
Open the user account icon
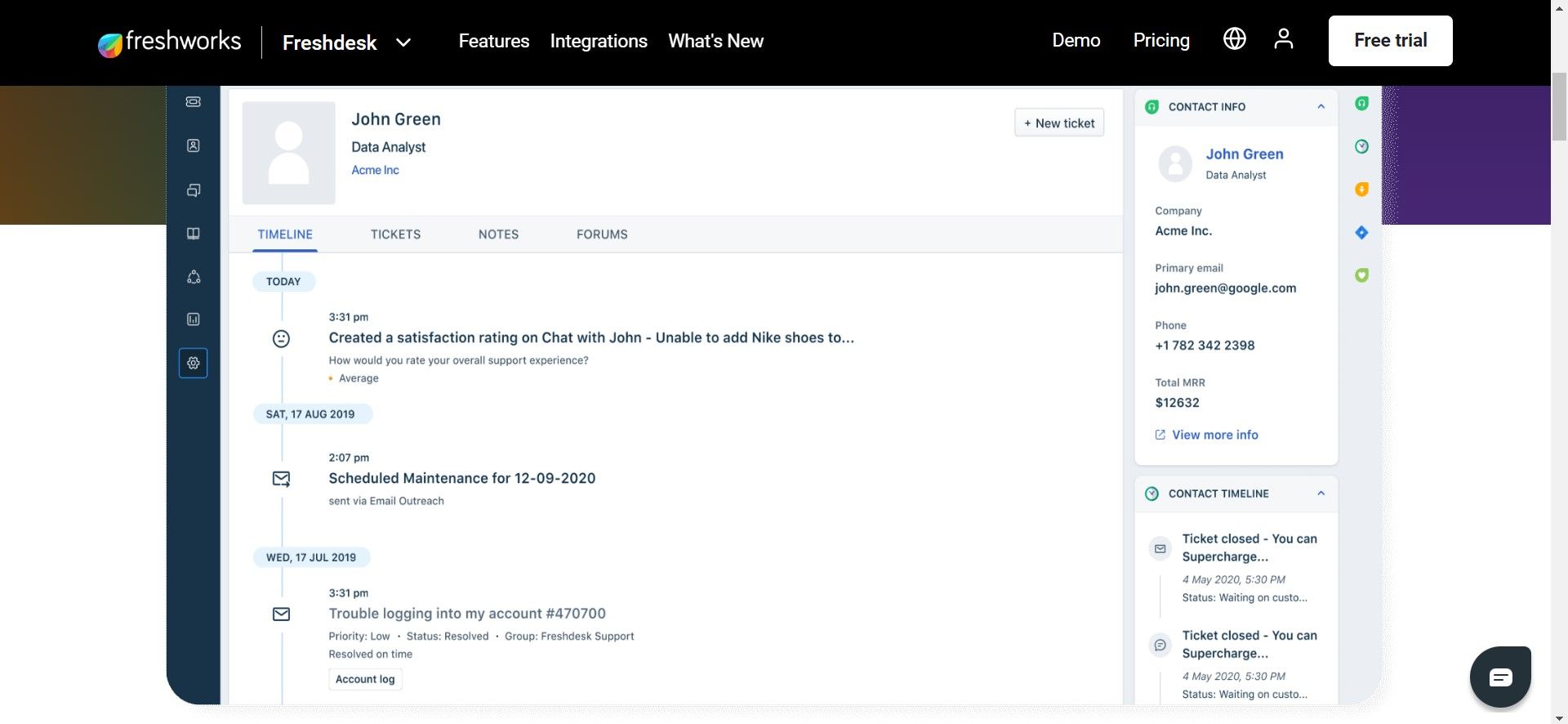click(x=1283, y=38)
